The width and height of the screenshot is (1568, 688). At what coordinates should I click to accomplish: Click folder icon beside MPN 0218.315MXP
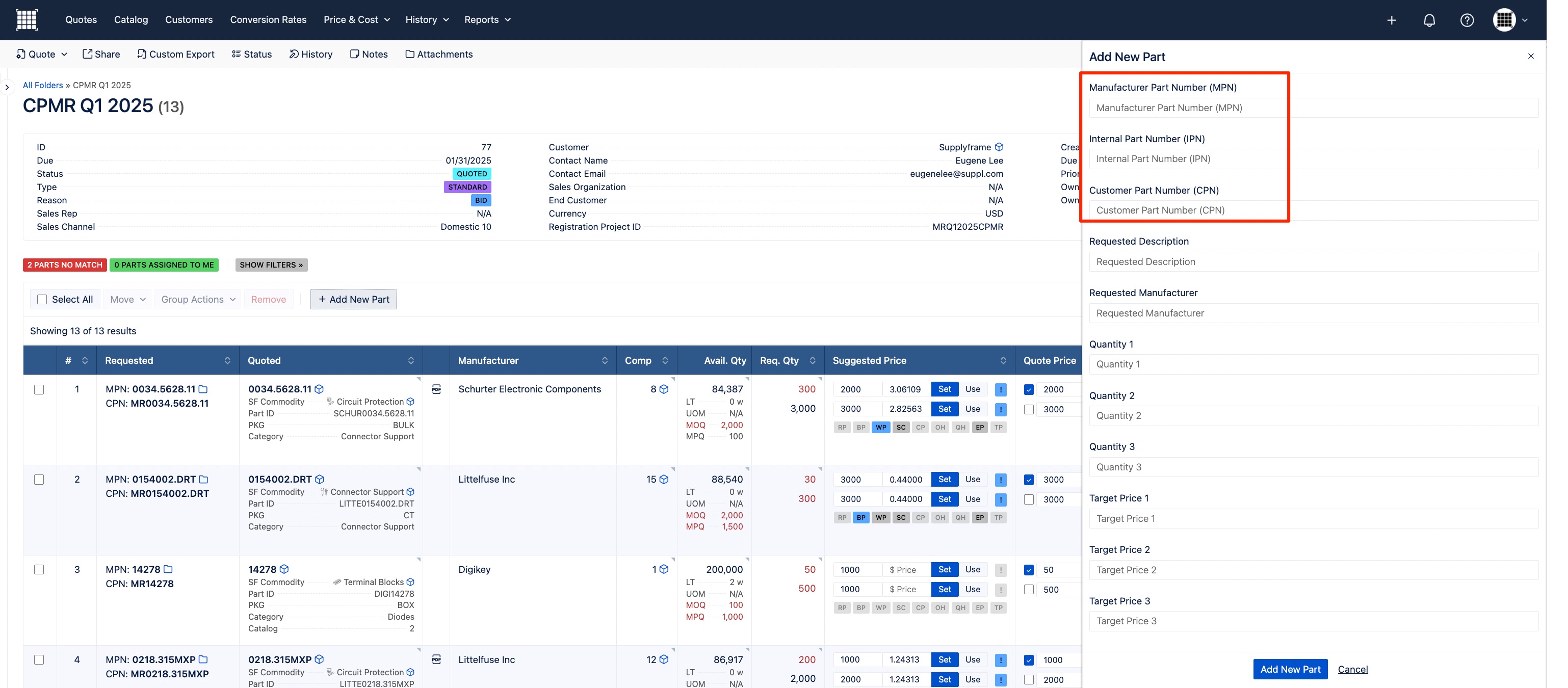[203, 659]
